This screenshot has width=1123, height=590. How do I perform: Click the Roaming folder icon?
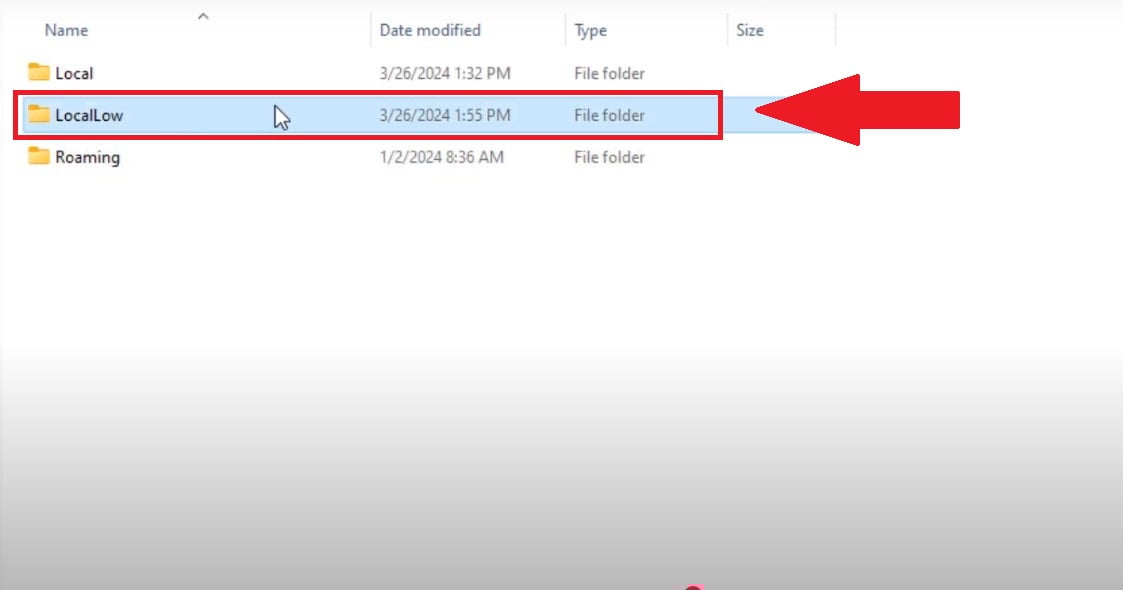39,157
